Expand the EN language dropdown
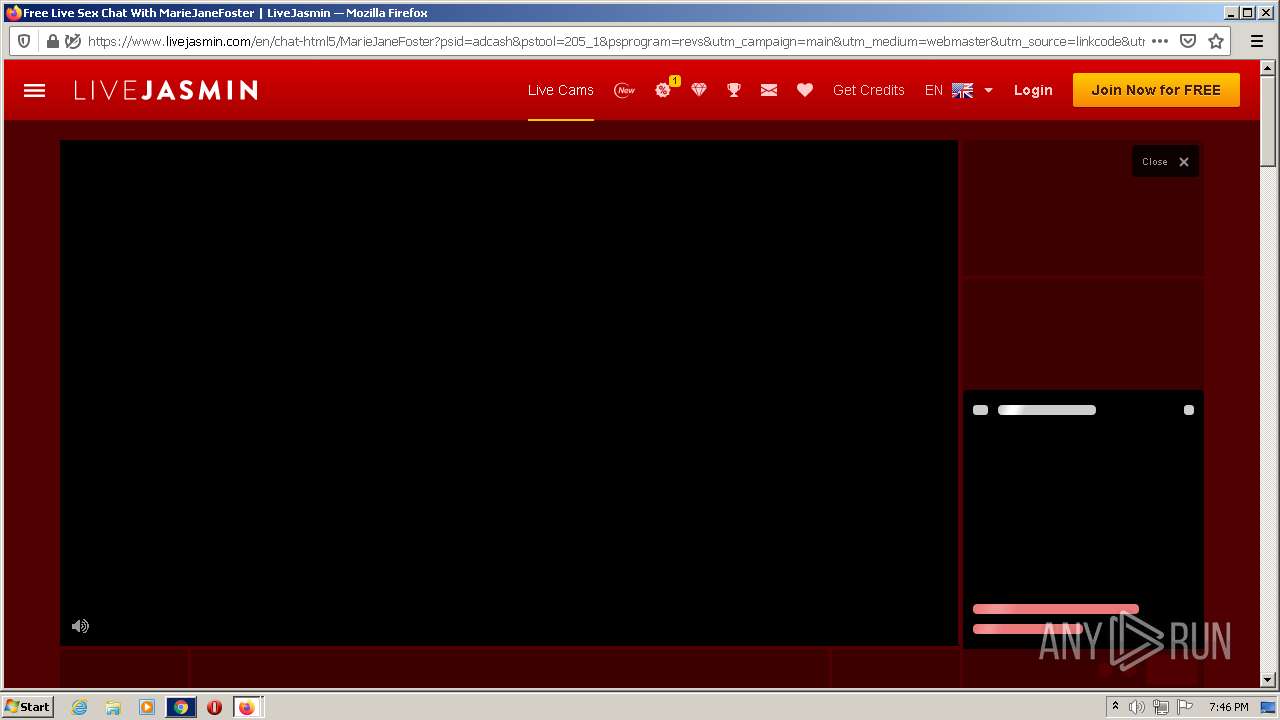Image resolution: width=1280 pixels, height=720 pixels. point(959,90)
